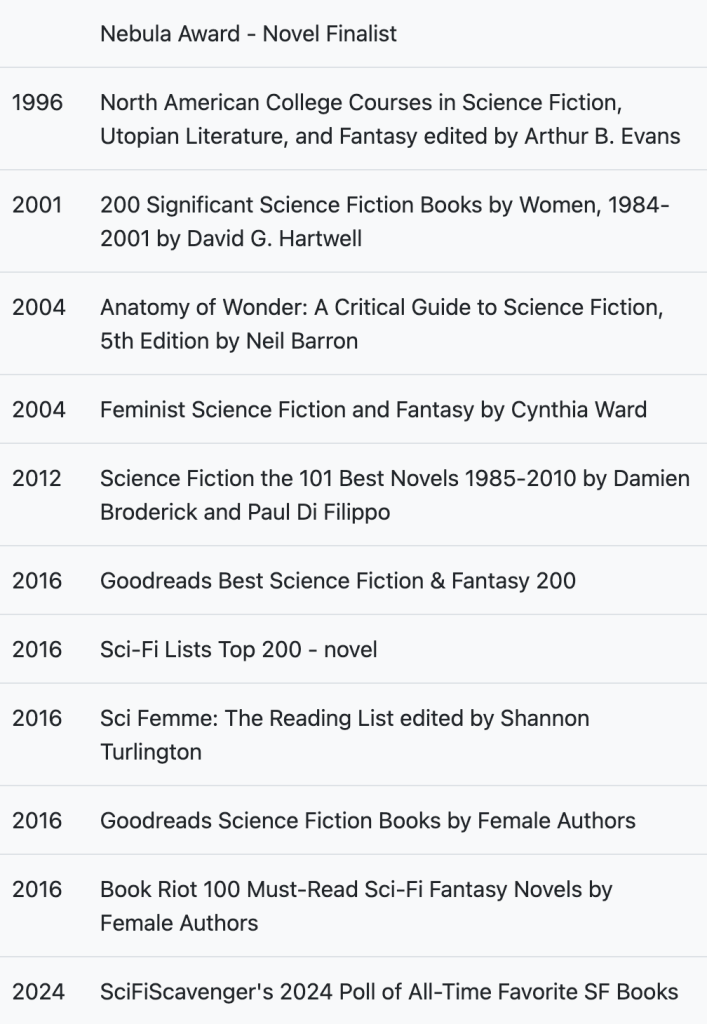Select year 2004 beside Feminist Science Fiction
This screenshot has height=1024, width=707.
coord(38,409)
